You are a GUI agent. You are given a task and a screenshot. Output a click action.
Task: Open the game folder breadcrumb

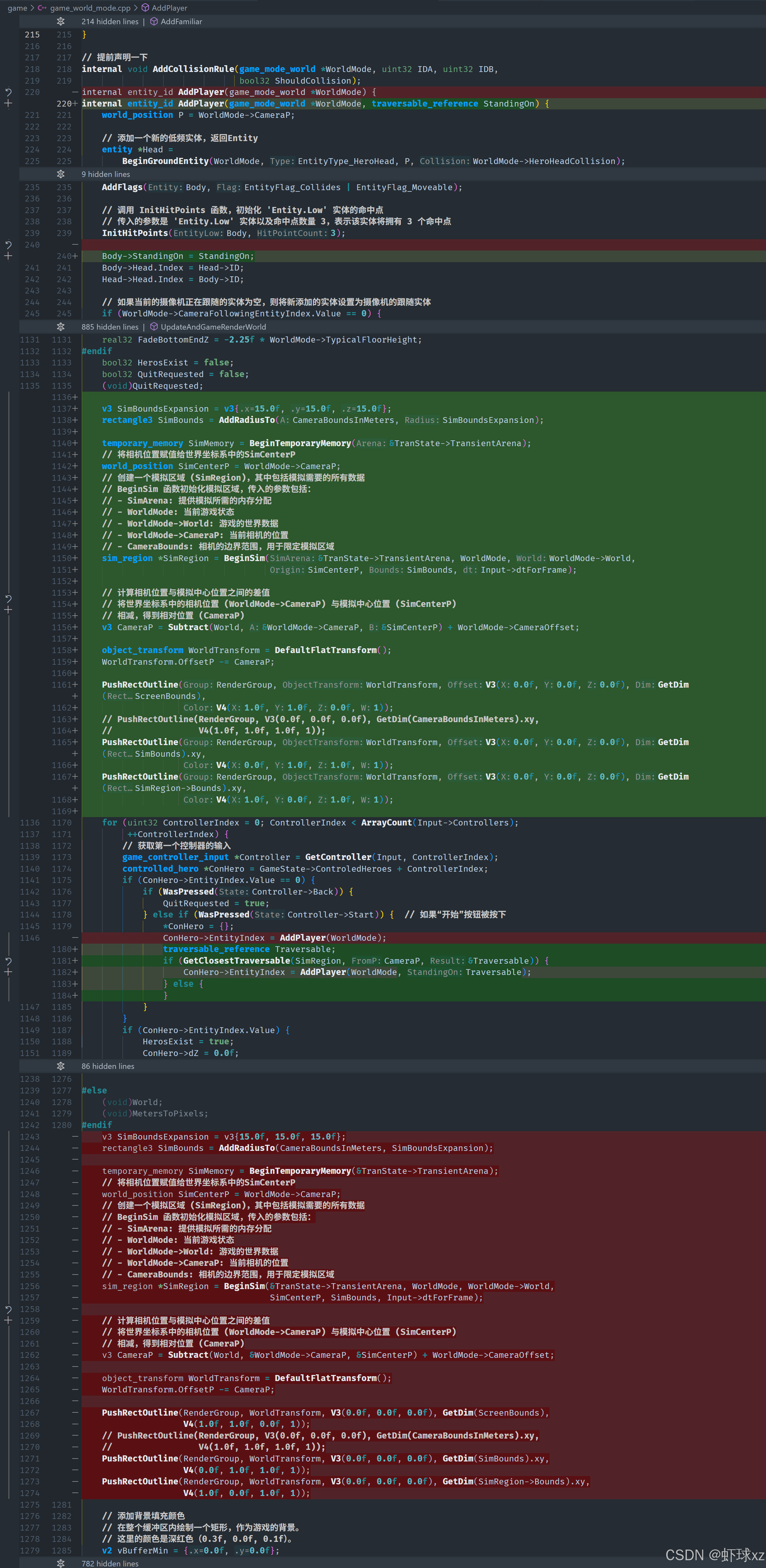pyautogui.click(x=17, y=8)
